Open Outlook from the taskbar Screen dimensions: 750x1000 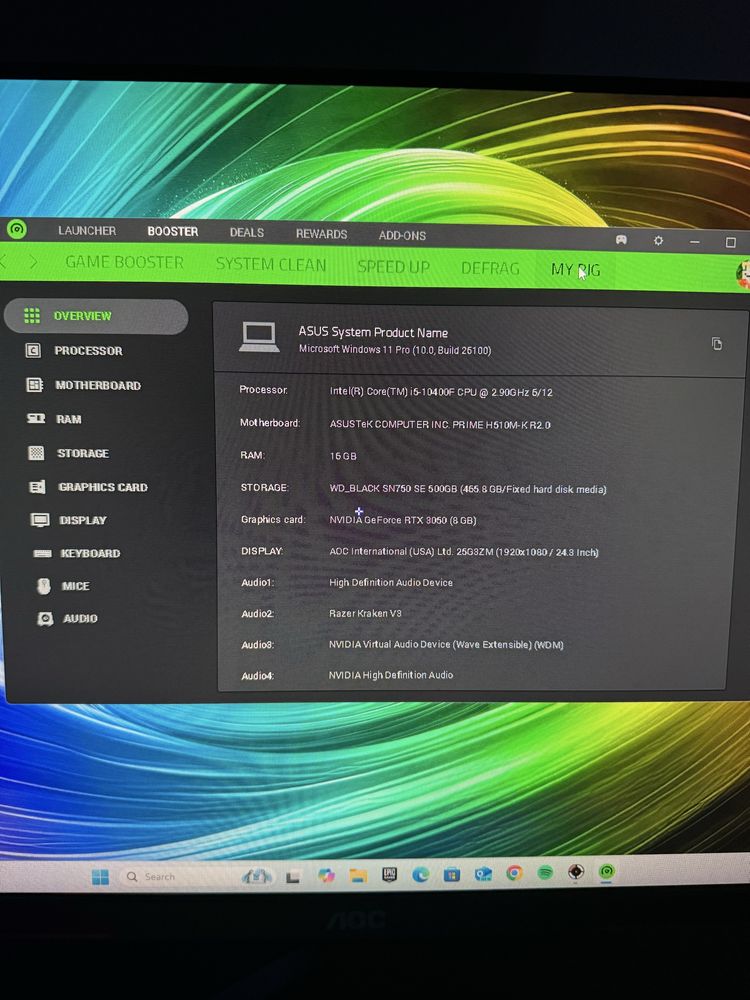coord(483,874)
